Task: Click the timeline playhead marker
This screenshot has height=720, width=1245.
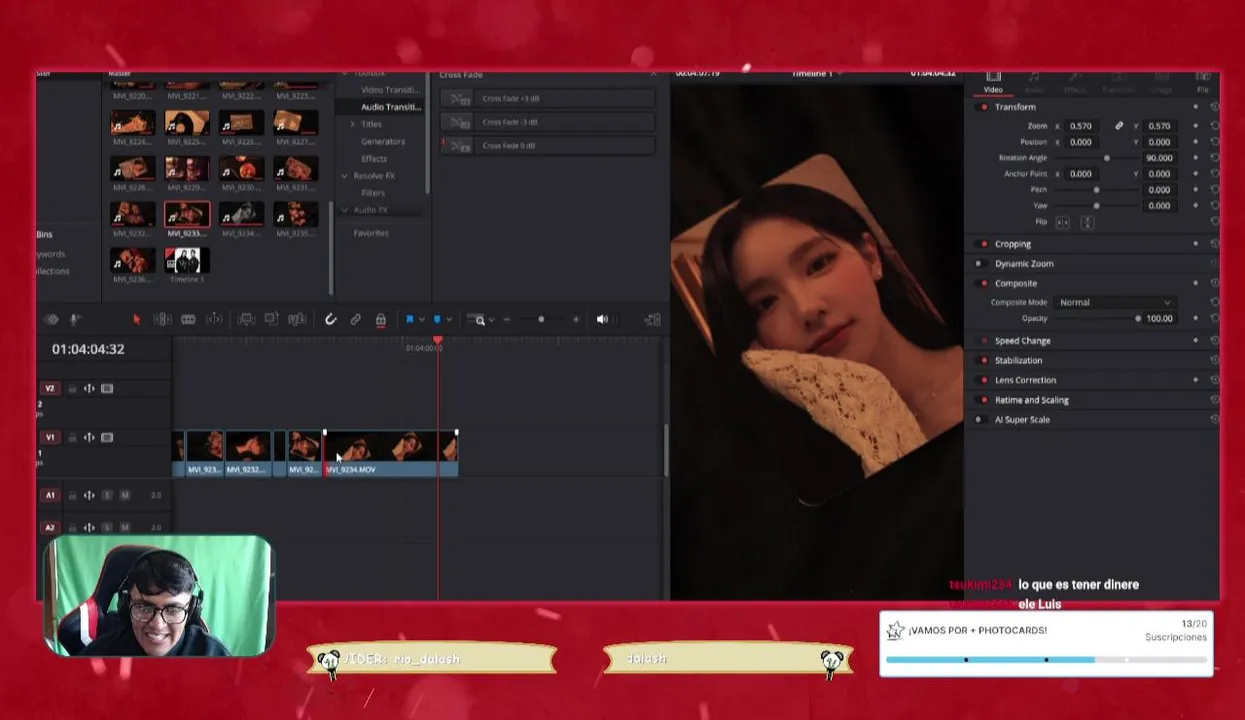Action: click(437, 342)
